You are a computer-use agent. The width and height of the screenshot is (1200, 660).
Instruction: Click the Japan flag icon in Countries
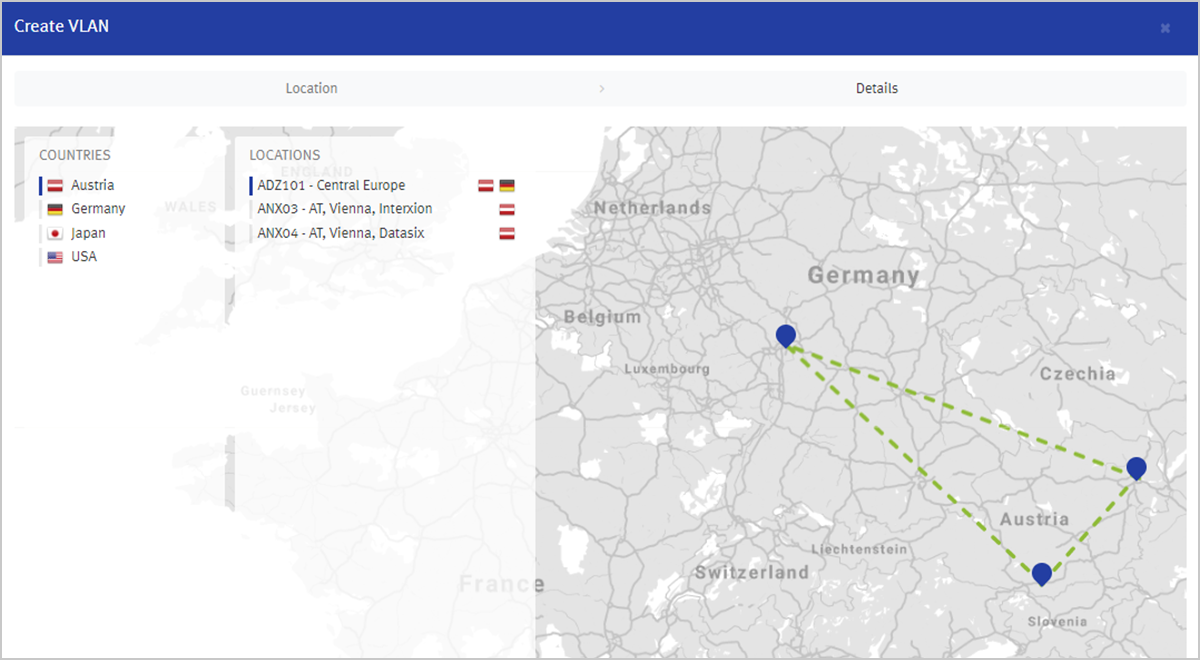point(55,233)
